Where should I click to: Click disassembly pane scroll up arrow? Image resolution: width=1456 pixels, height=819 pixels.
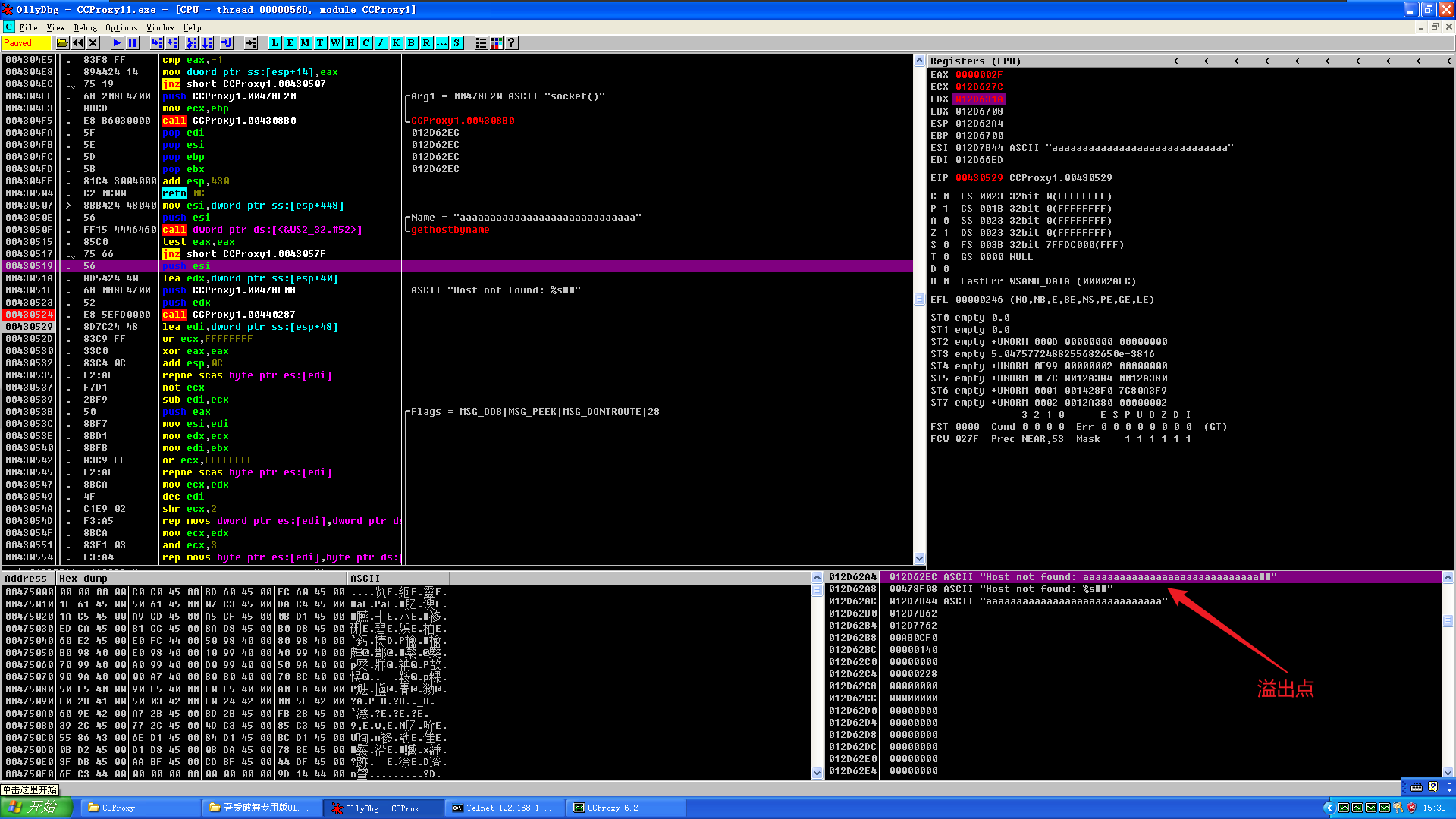(919, 61)
